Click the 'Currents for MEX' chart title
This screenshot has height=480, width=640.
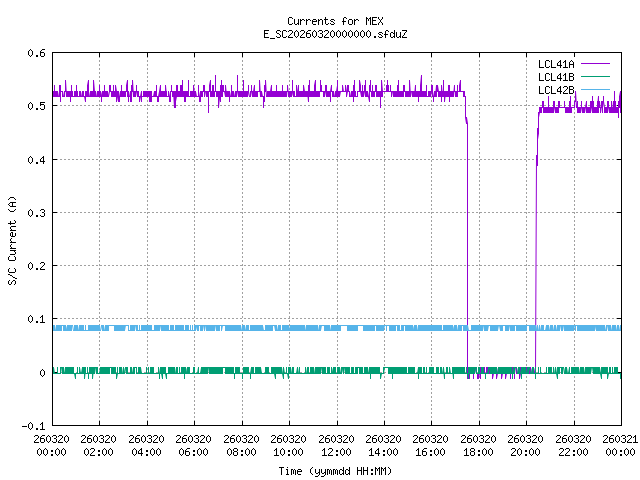(320, 21)
